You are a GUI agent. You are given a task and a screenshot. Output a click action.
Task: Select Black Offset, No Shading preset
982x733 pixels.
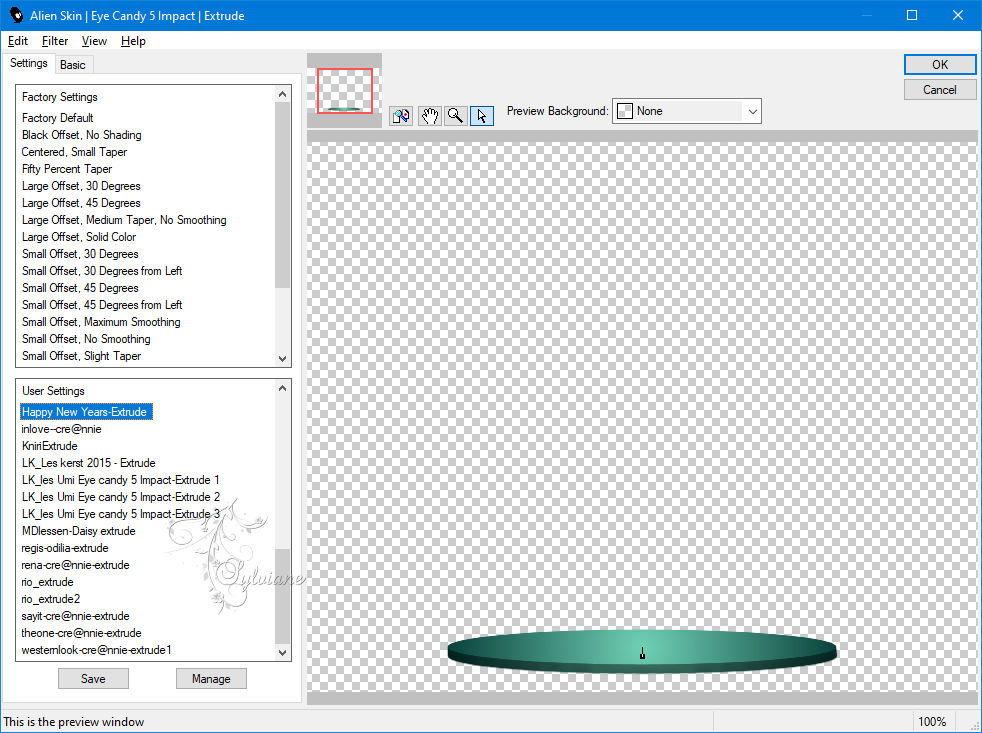81,135
